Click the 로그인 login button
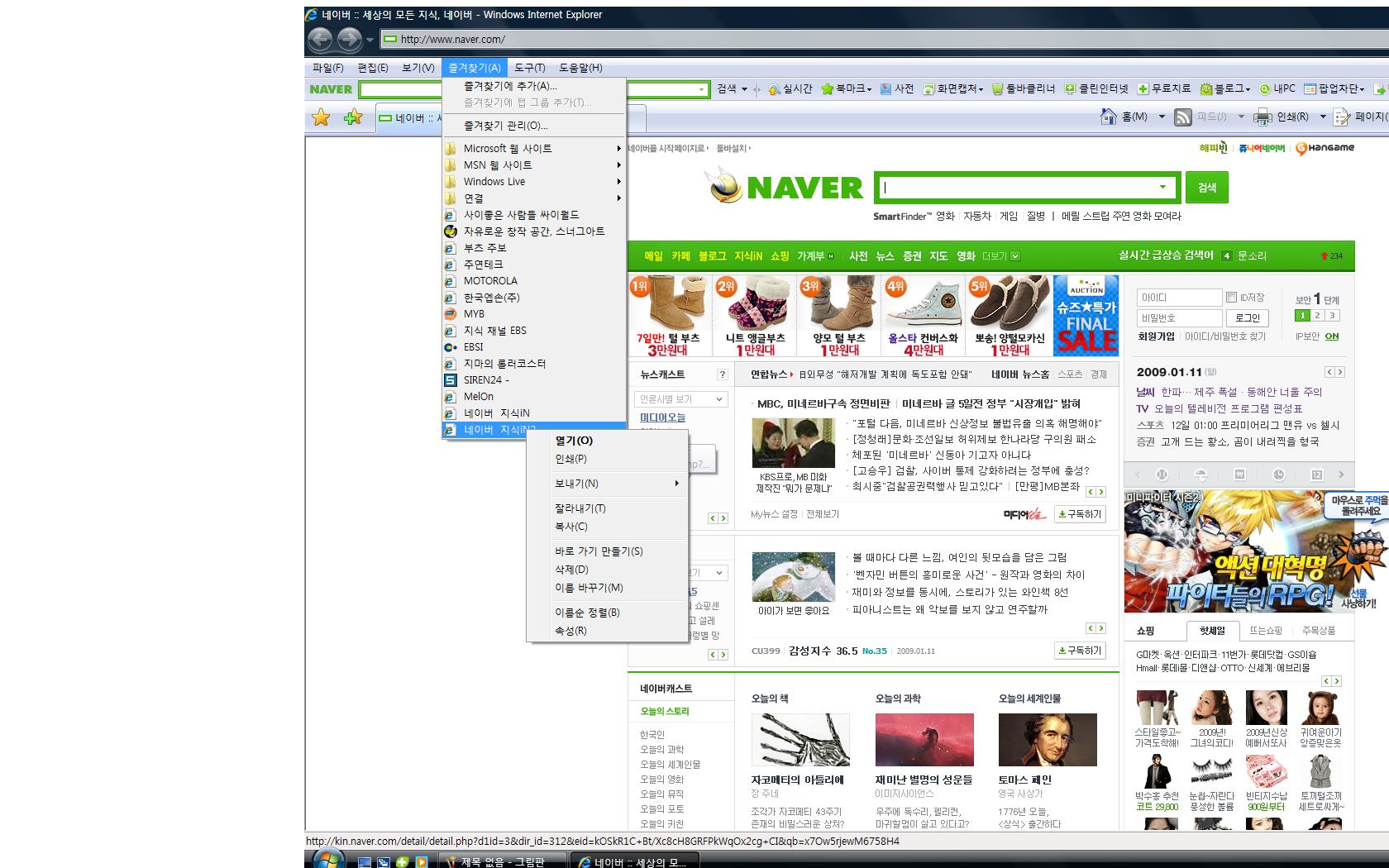Image resolution: width=1389 pixels, height=868 pixels. click(x=1248, y=317)
